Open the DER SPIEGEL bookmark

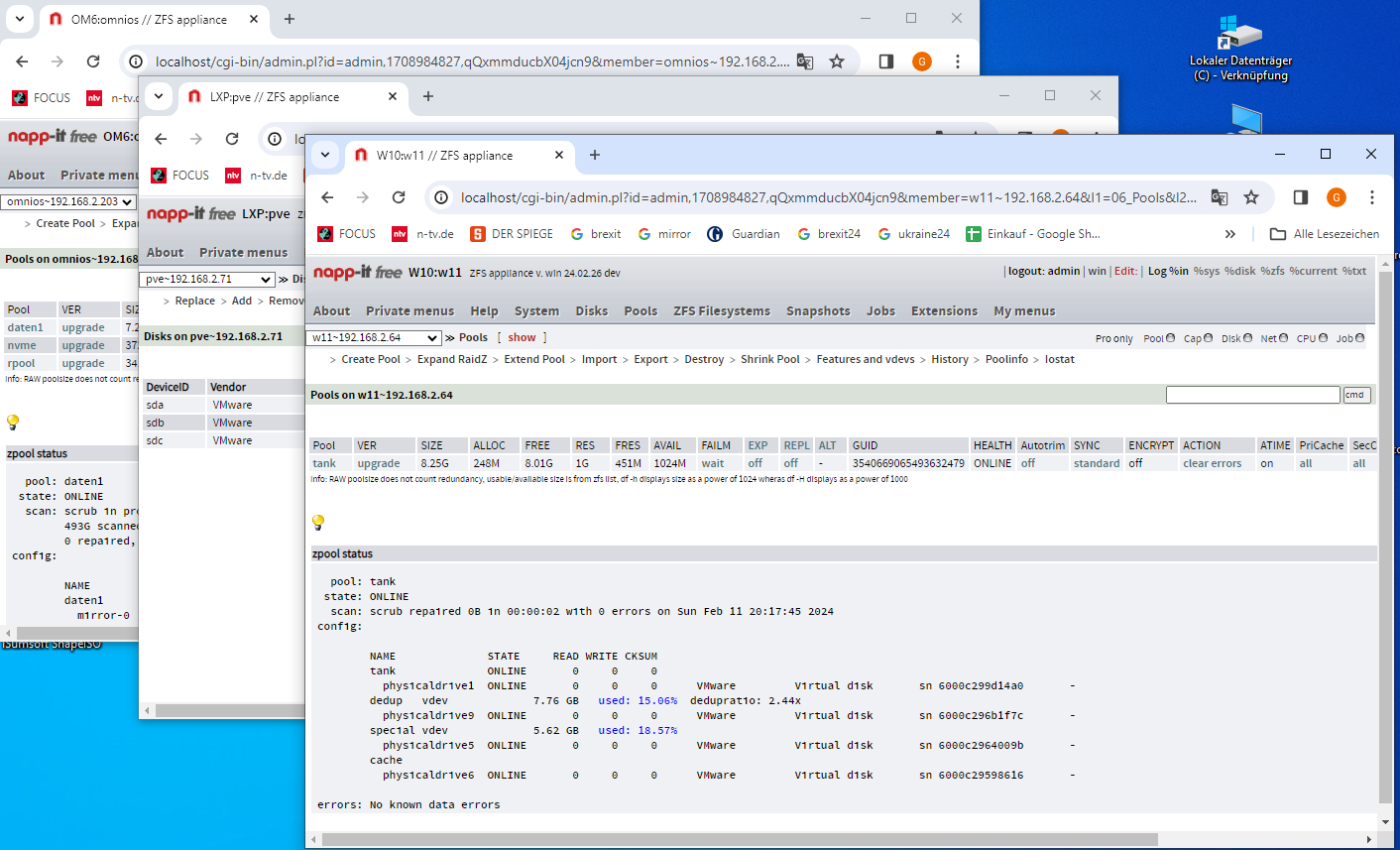tap(512, 234)
